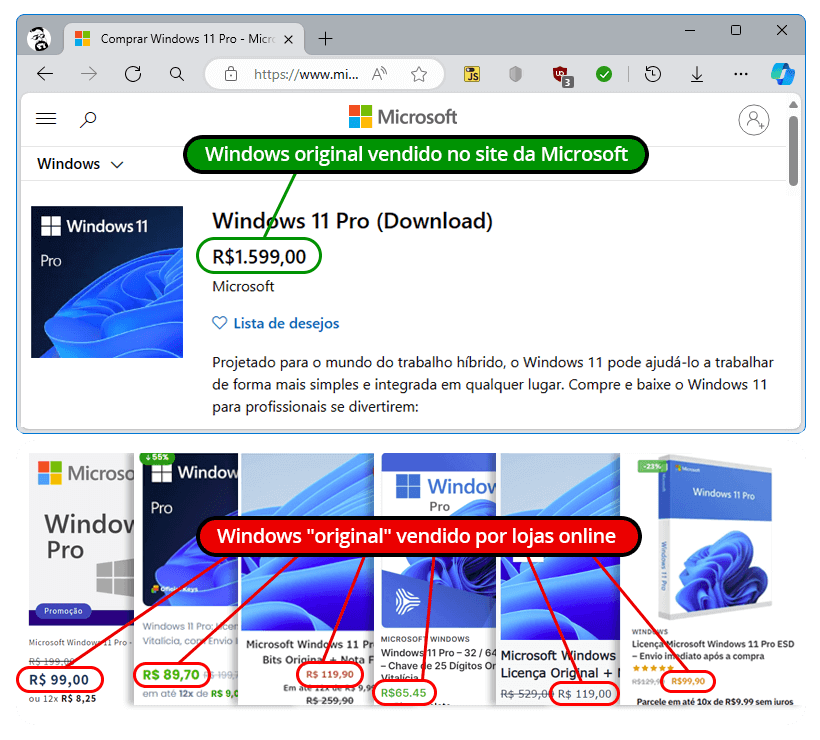Click the scrollbar up arrow
820x740 pixels.
pos(793,105)
